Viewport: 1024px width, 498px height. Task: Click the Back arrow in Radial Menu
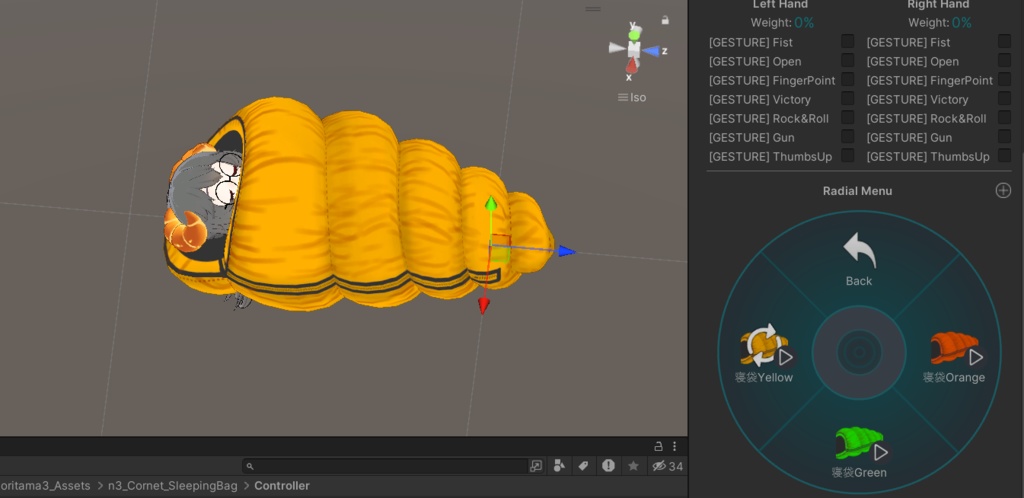point(859,251)
